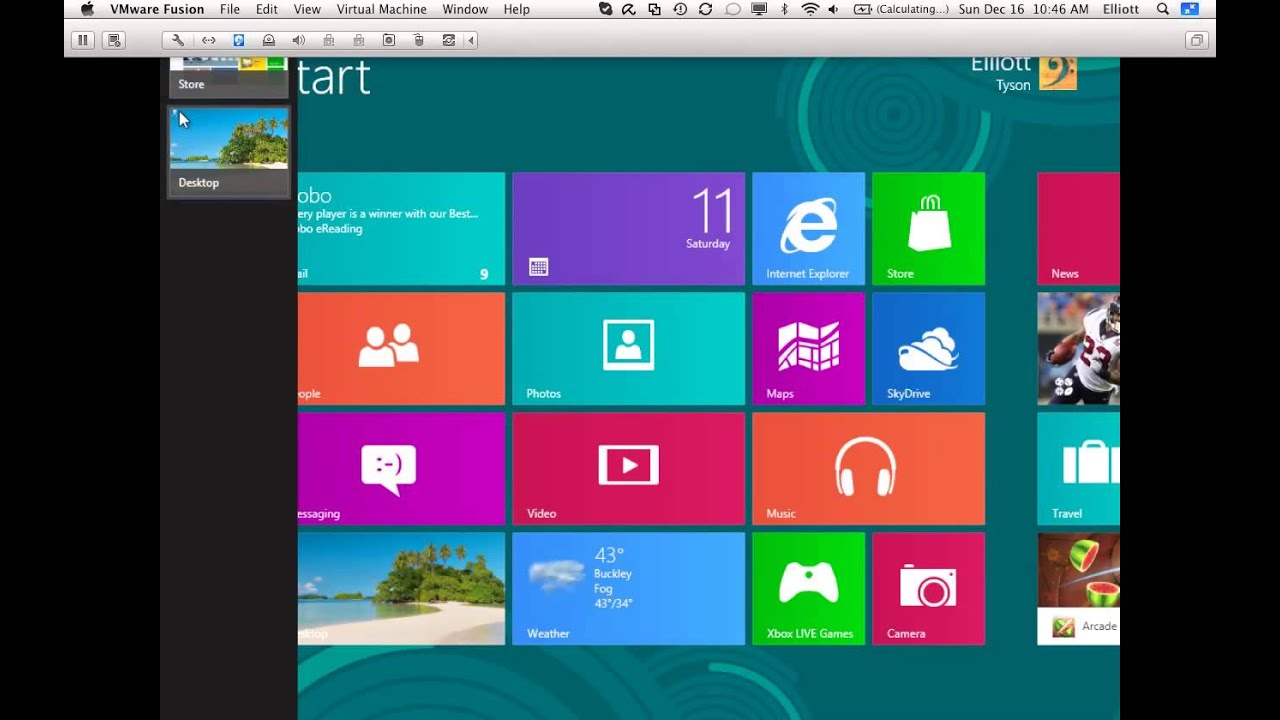Open the Travel tile
The height and width of the screenshot is (720, 1280).
(x=1078, y=469)
